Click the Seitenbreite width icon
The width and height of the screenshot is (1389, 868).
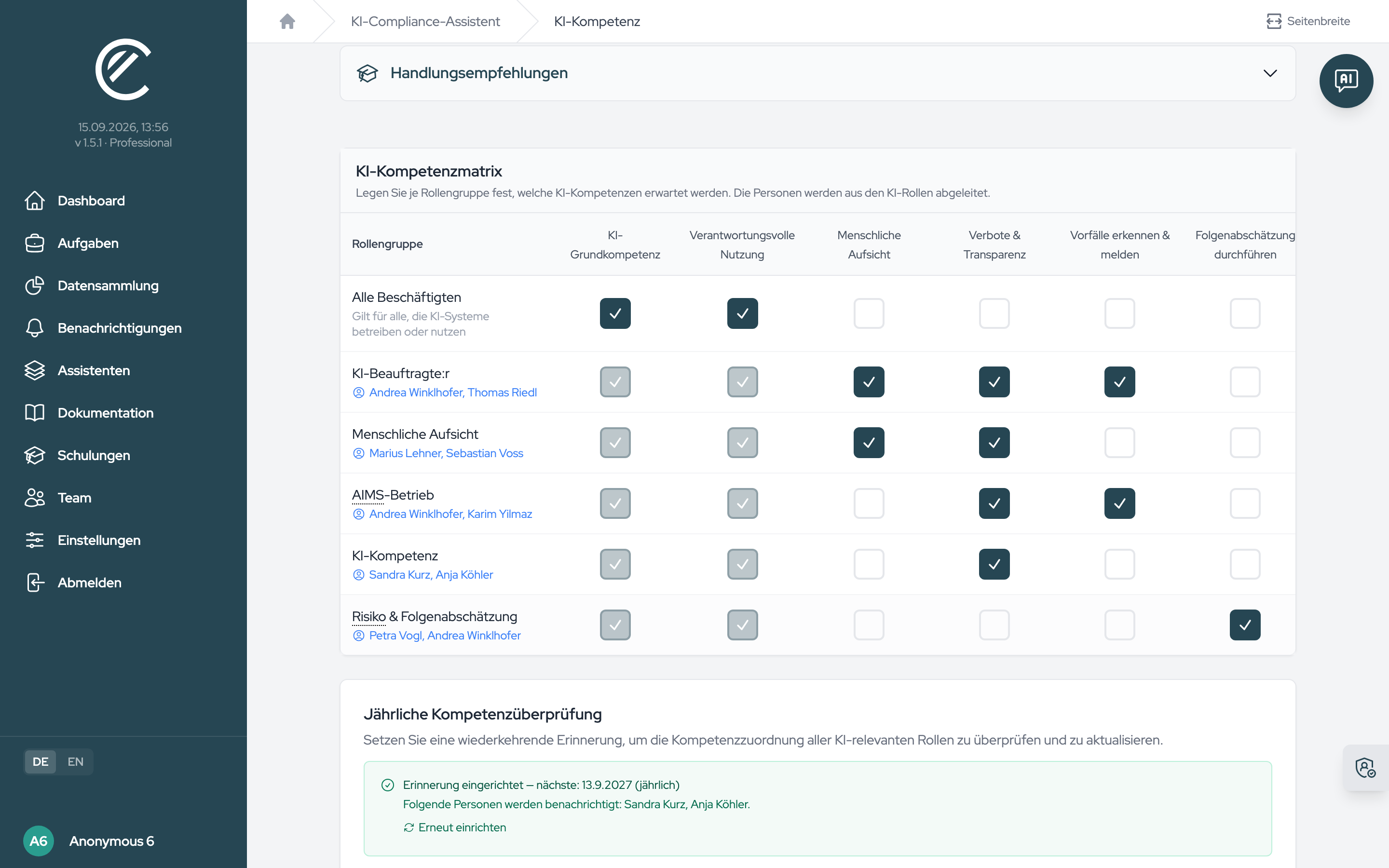[x=1274, y=21]
